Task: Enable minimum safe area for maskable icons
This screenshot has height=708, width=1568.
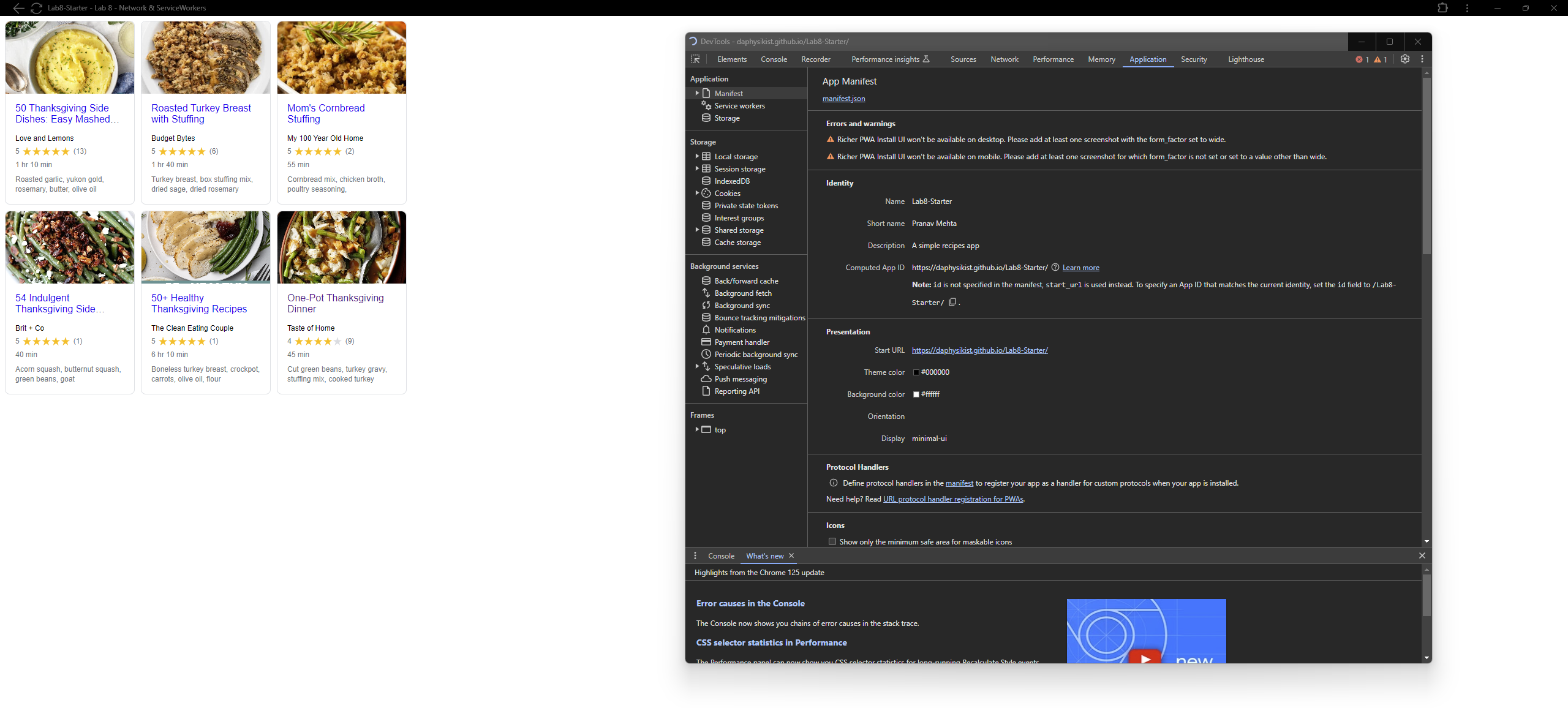Action: coord(832,541)
